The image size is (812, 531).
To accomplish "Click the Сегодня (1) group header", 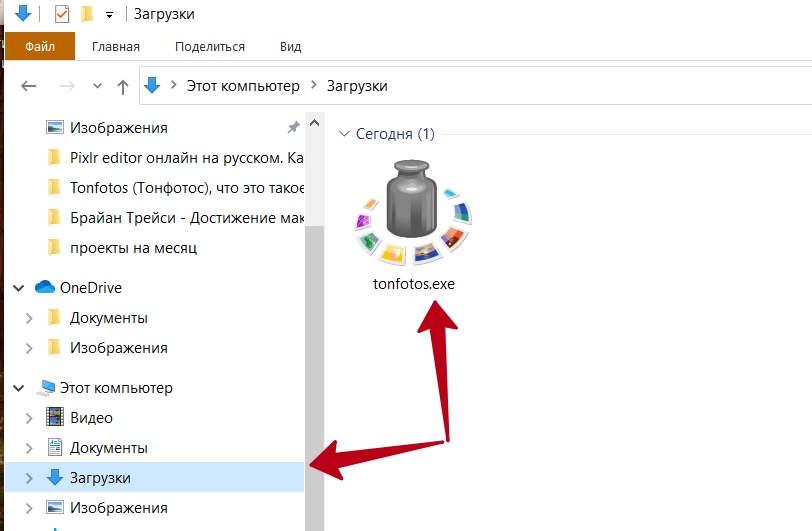I will tap(395, 134).
